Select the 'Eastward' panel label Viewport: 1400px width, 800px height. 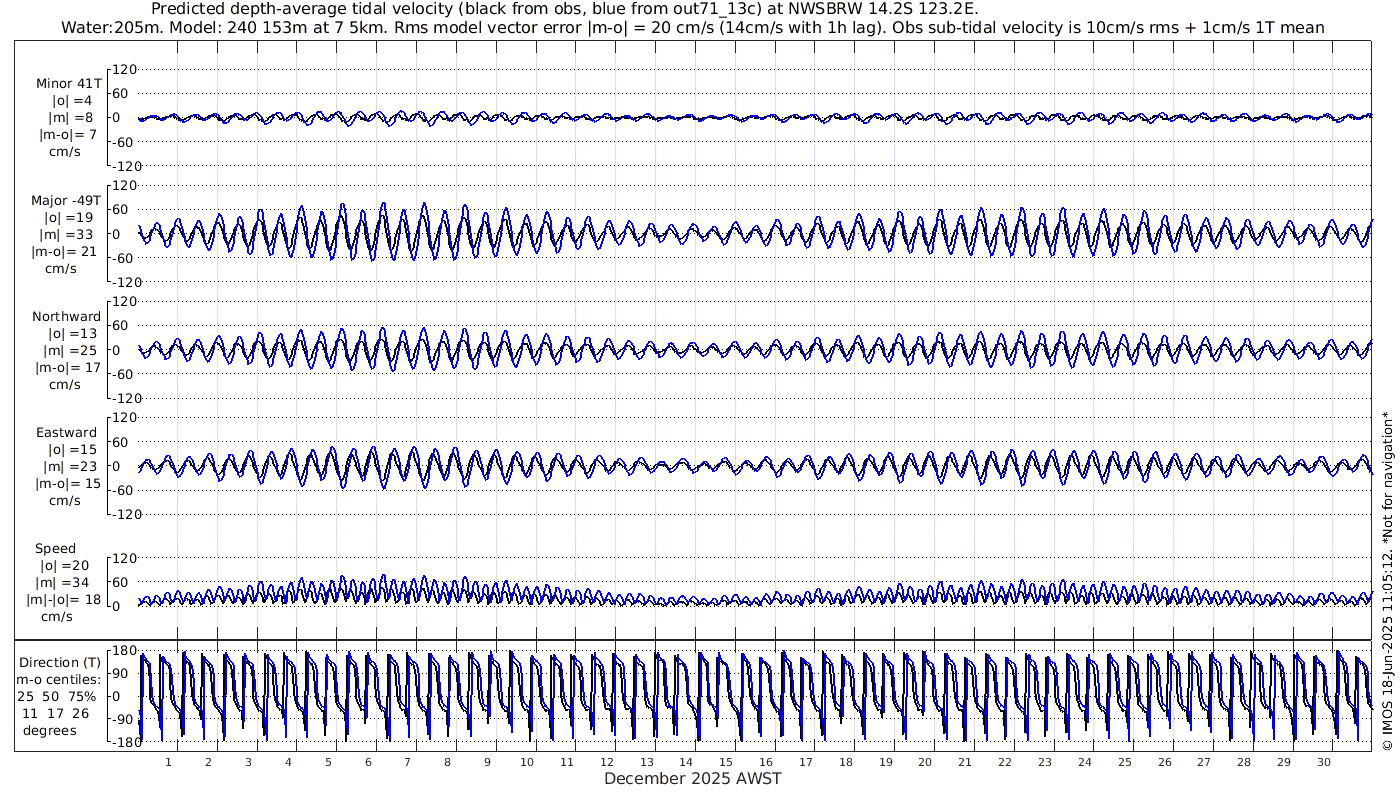coord(67,433)
